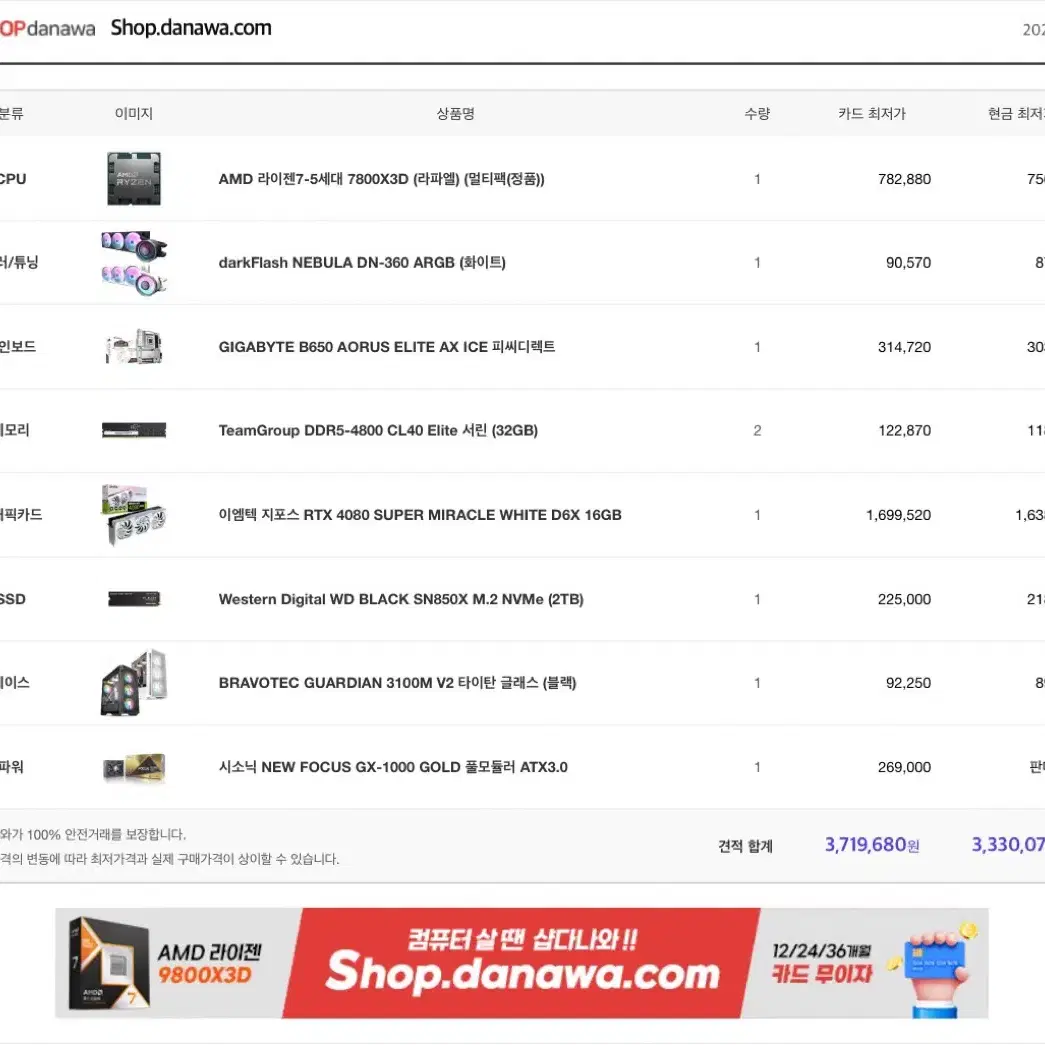Open 이엠텍 지포스 RTX 4080 SUPER product name
This screenshot has width=1045, height=1045.
[x=420, y=515]
